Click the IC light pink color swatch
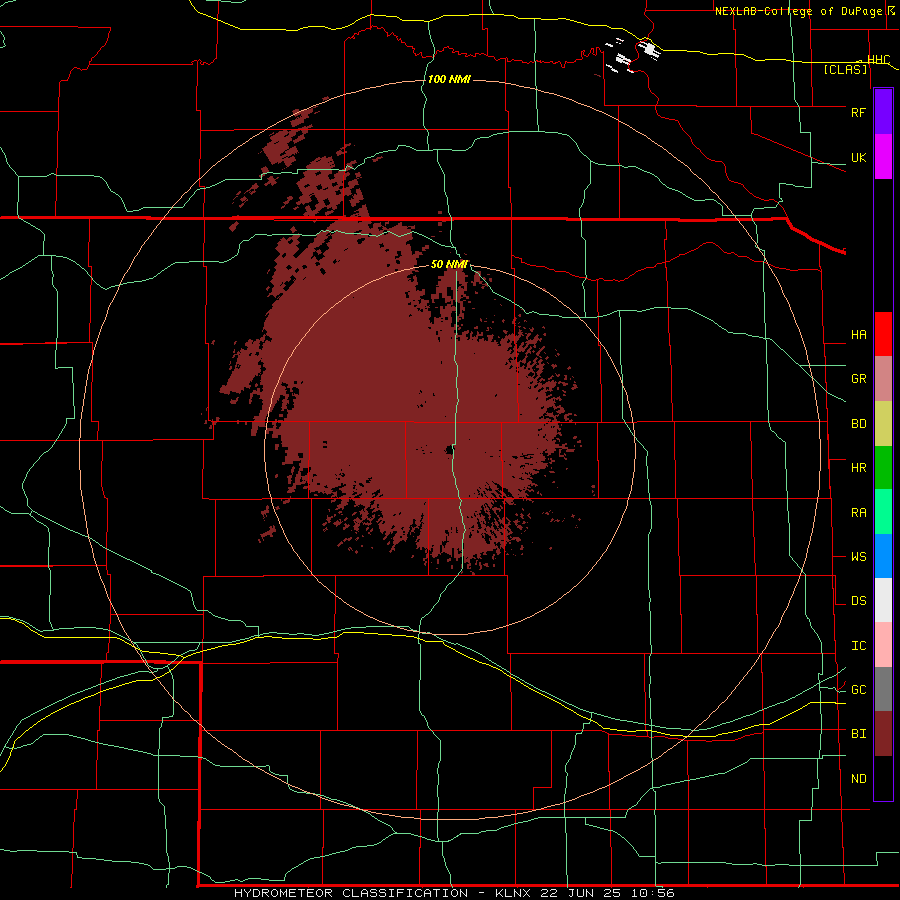Viewport: 900px width, 900px height. [x=883, y=645]
